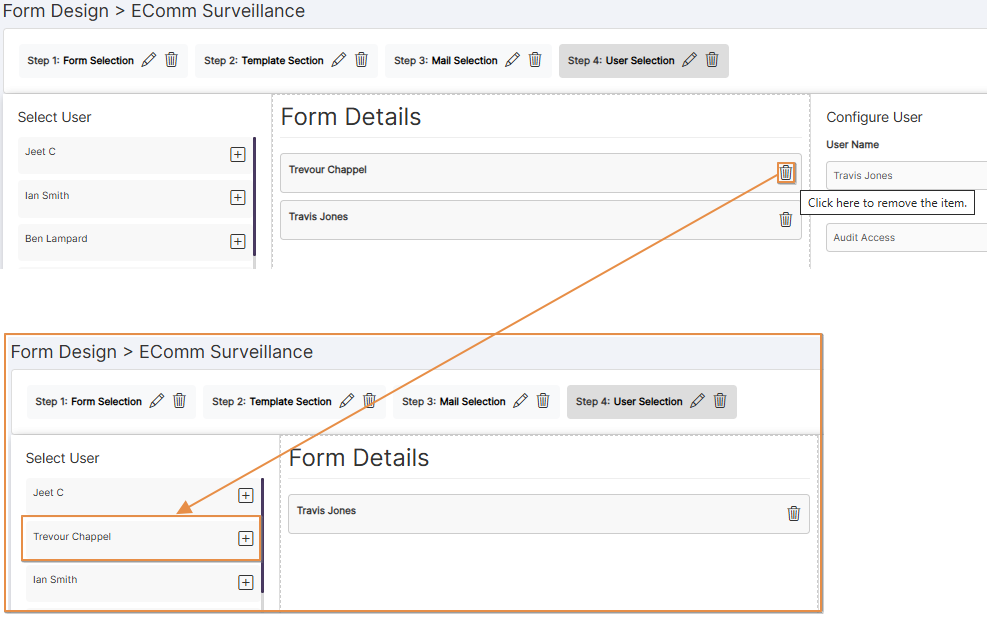987x634 pixels.
Task: Add Ian Smith using the plus icon
Action: coord(237,197)
